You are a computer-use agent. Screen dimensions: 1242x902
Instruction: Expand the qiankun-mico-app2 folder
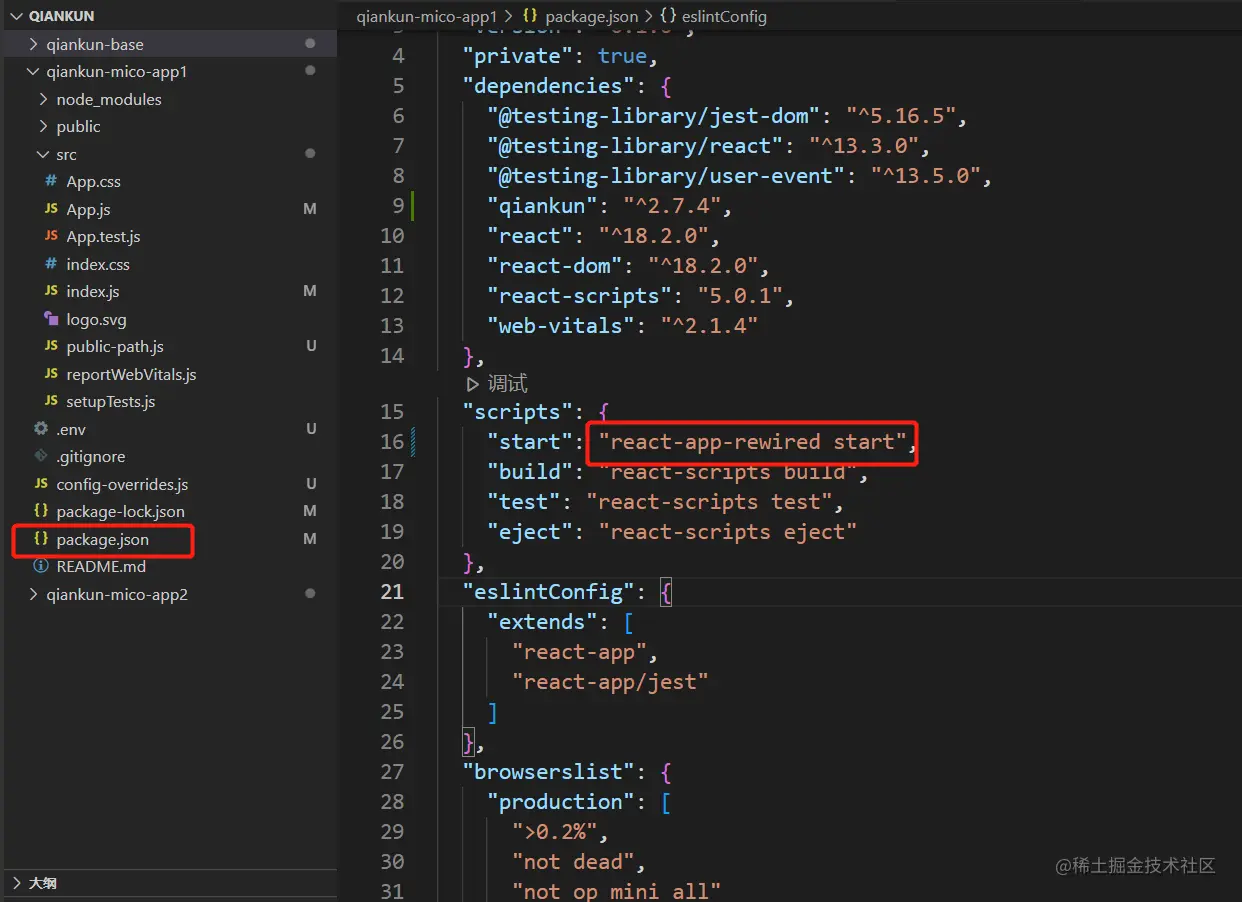pos(34,594)
